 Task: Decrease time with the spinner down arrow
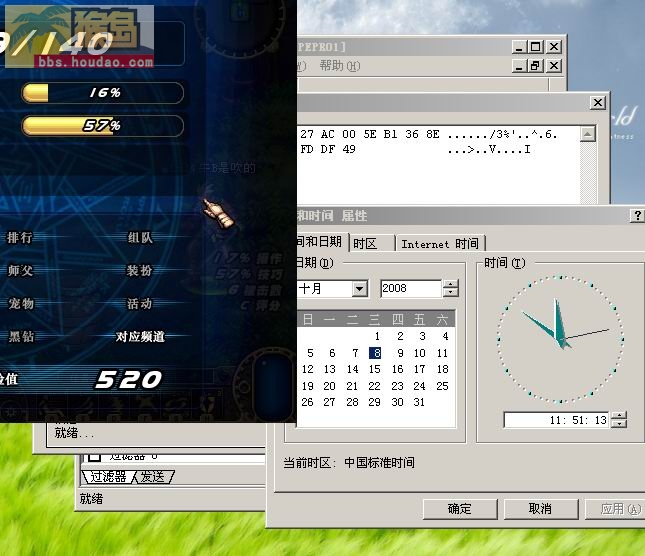(x=619, y=424)
